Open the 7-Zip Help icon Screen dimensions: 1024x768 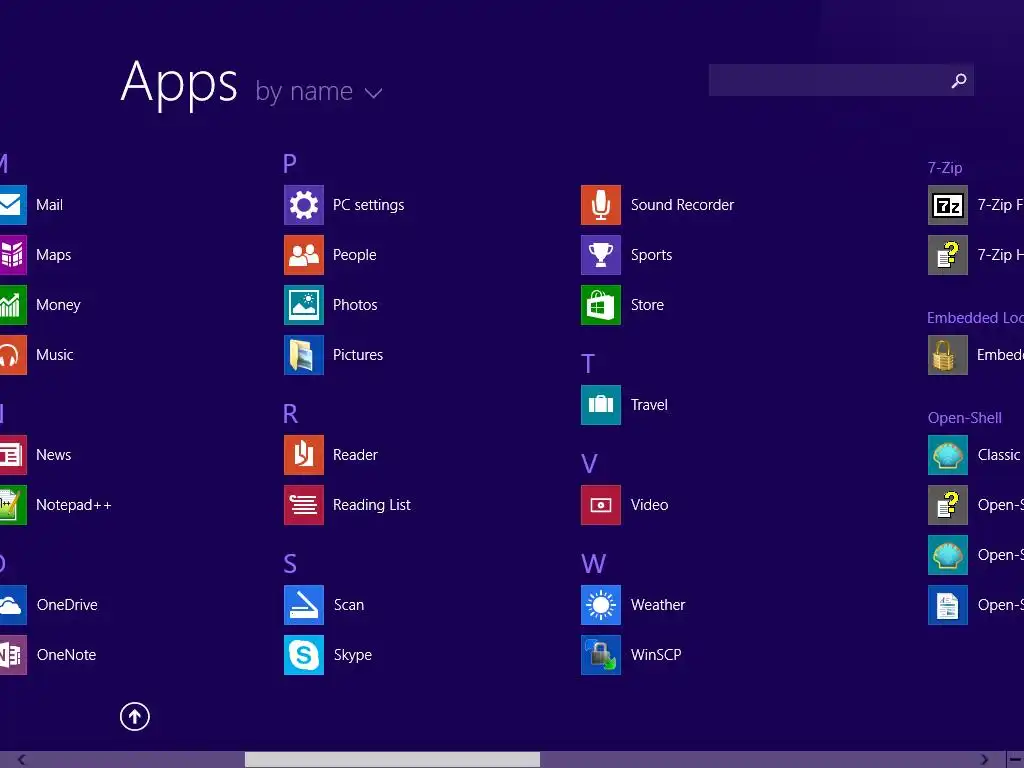point(948,255)
